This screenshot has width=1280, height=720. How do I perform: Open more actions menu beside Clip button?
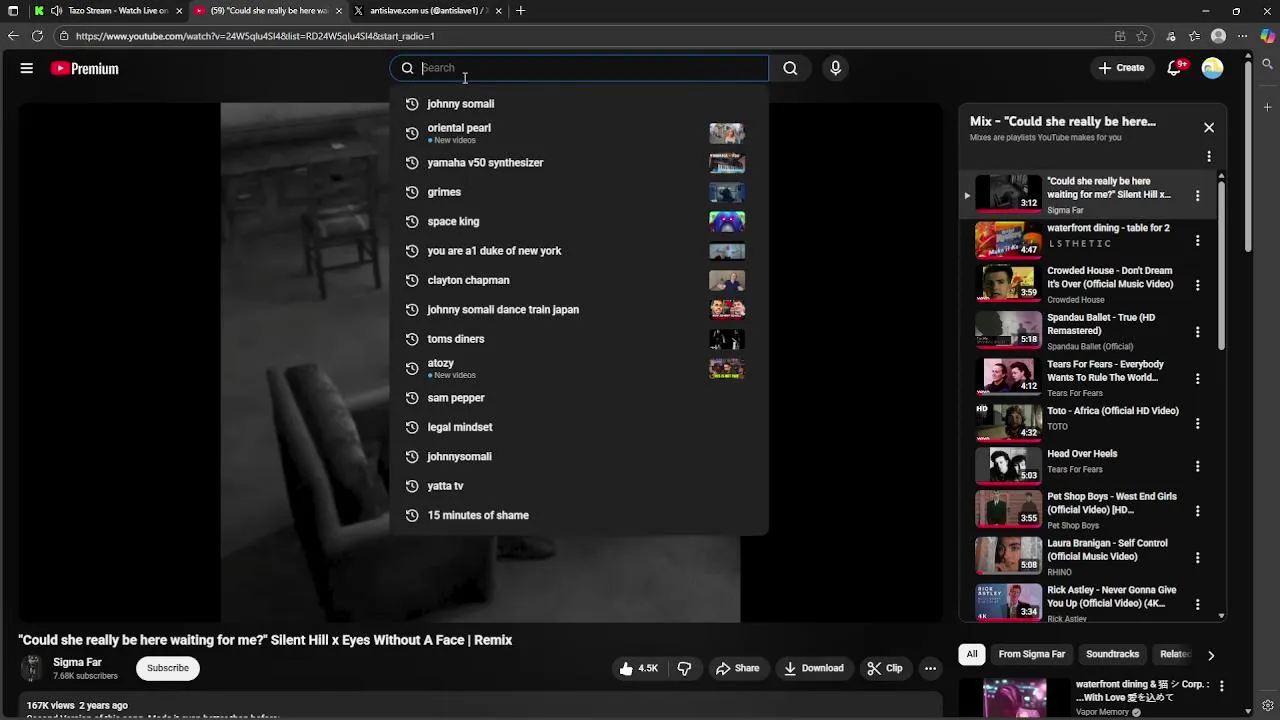pyautogui.click(x=930, y=668)
